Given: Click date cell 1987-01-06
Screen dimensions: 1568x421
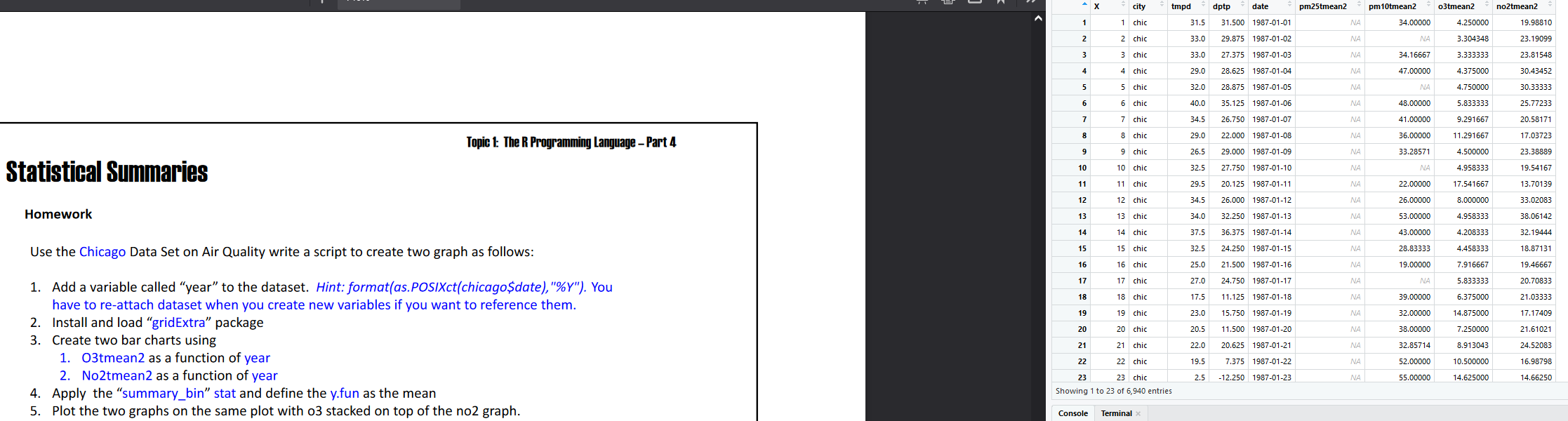Looking at the screenshot, I should 1272,103.
